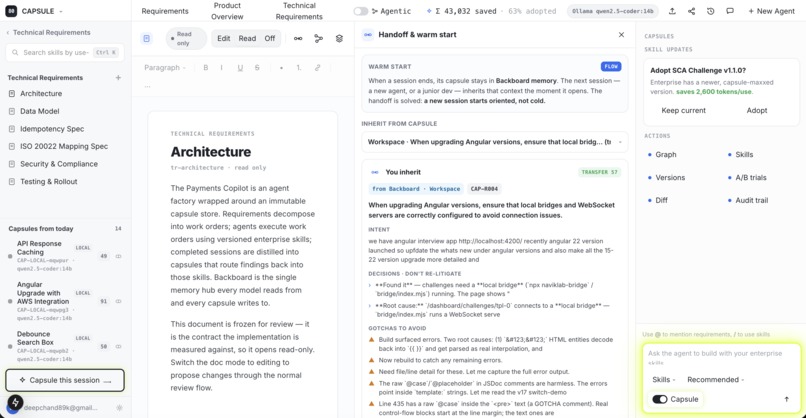Open the ISO 20022 Mapping Spec document

coord(66,147)
